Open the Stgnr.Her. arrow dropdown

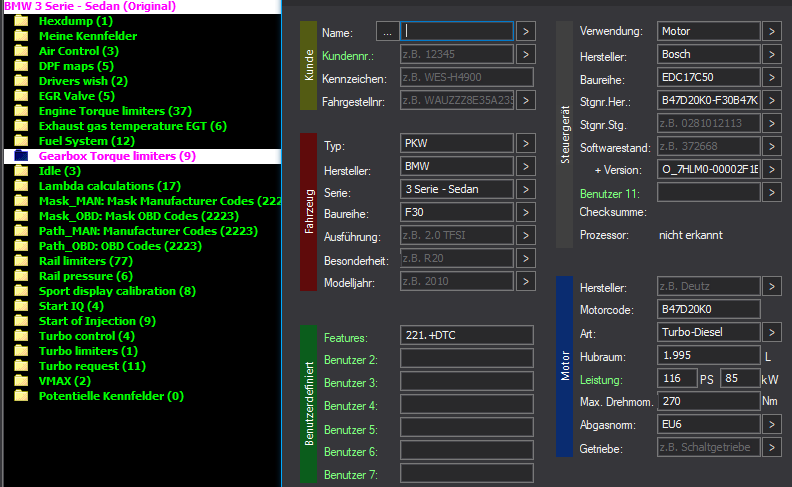772,100
